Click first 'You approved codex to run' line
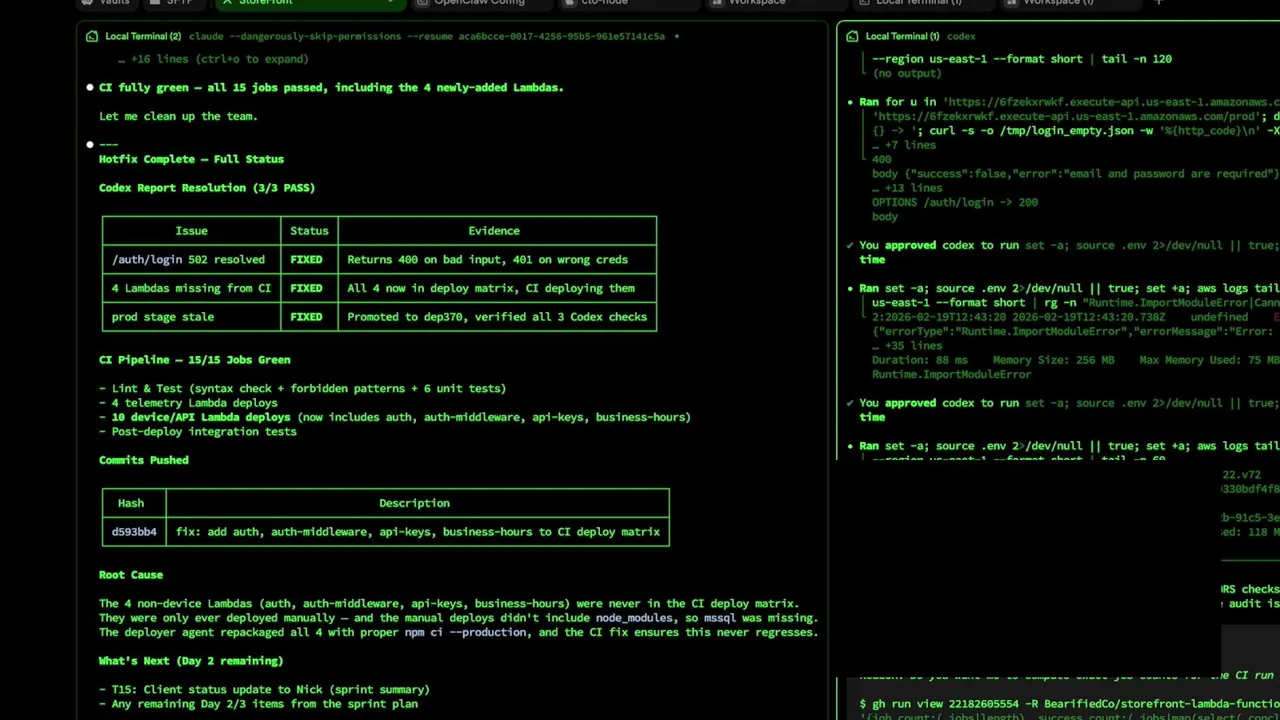1280x720 pixels. point(1069,245)
